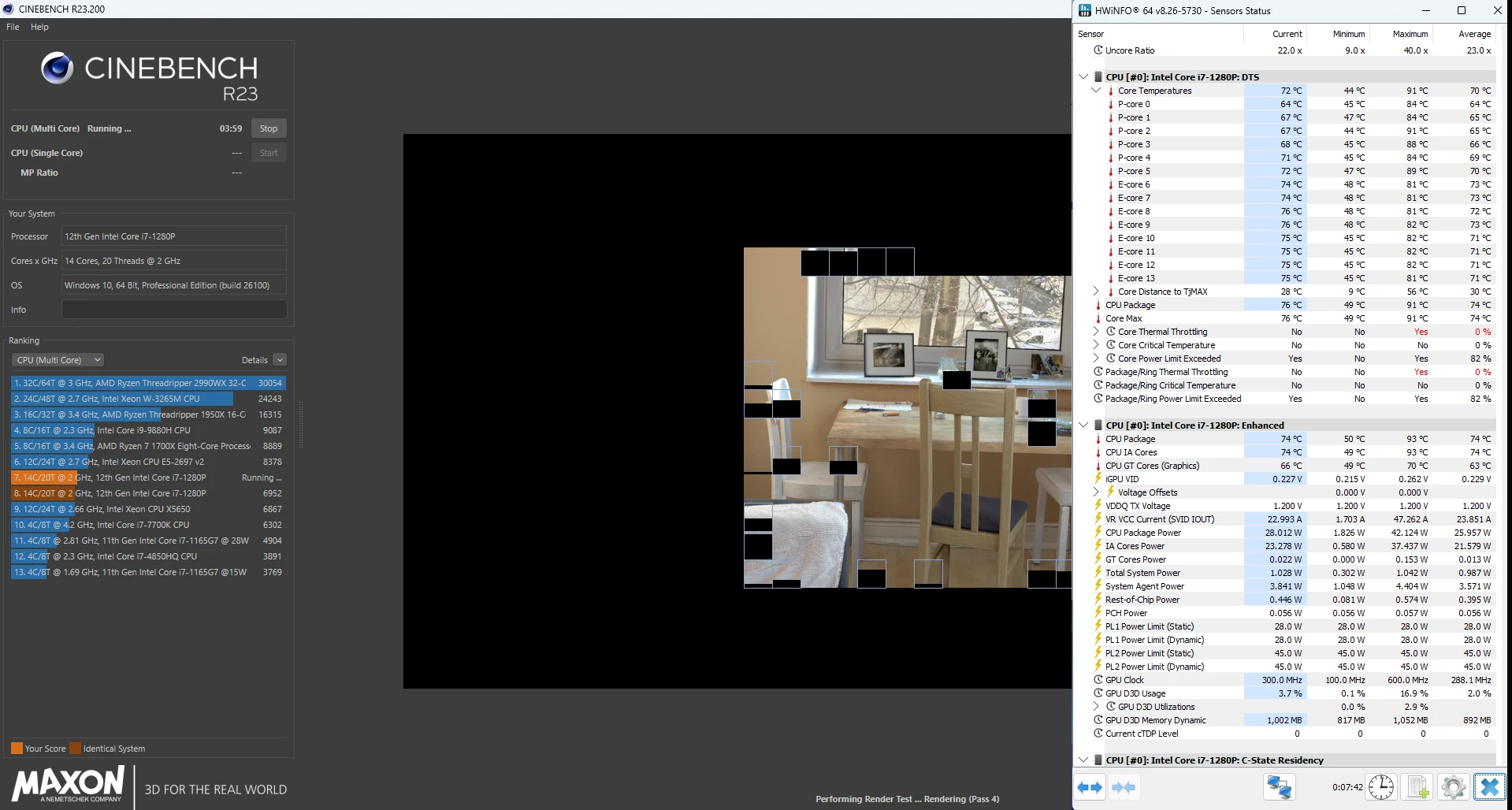
Task: Click the lightning icon beside PL1 Power Limit (Static)
Action: (1098, 626)
